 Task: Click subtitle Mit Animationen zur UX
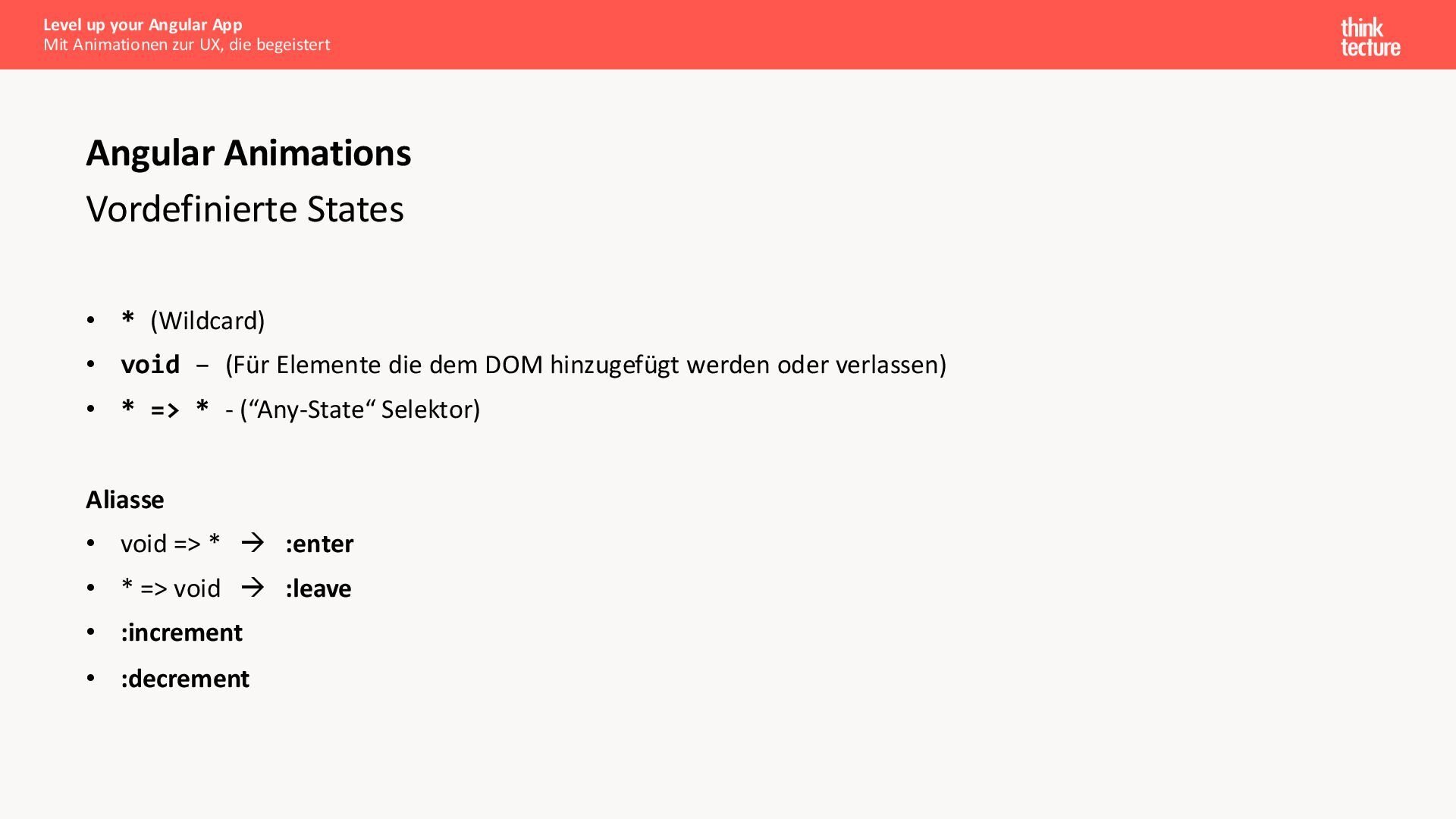pyautogui.click(x=187, y=45)
